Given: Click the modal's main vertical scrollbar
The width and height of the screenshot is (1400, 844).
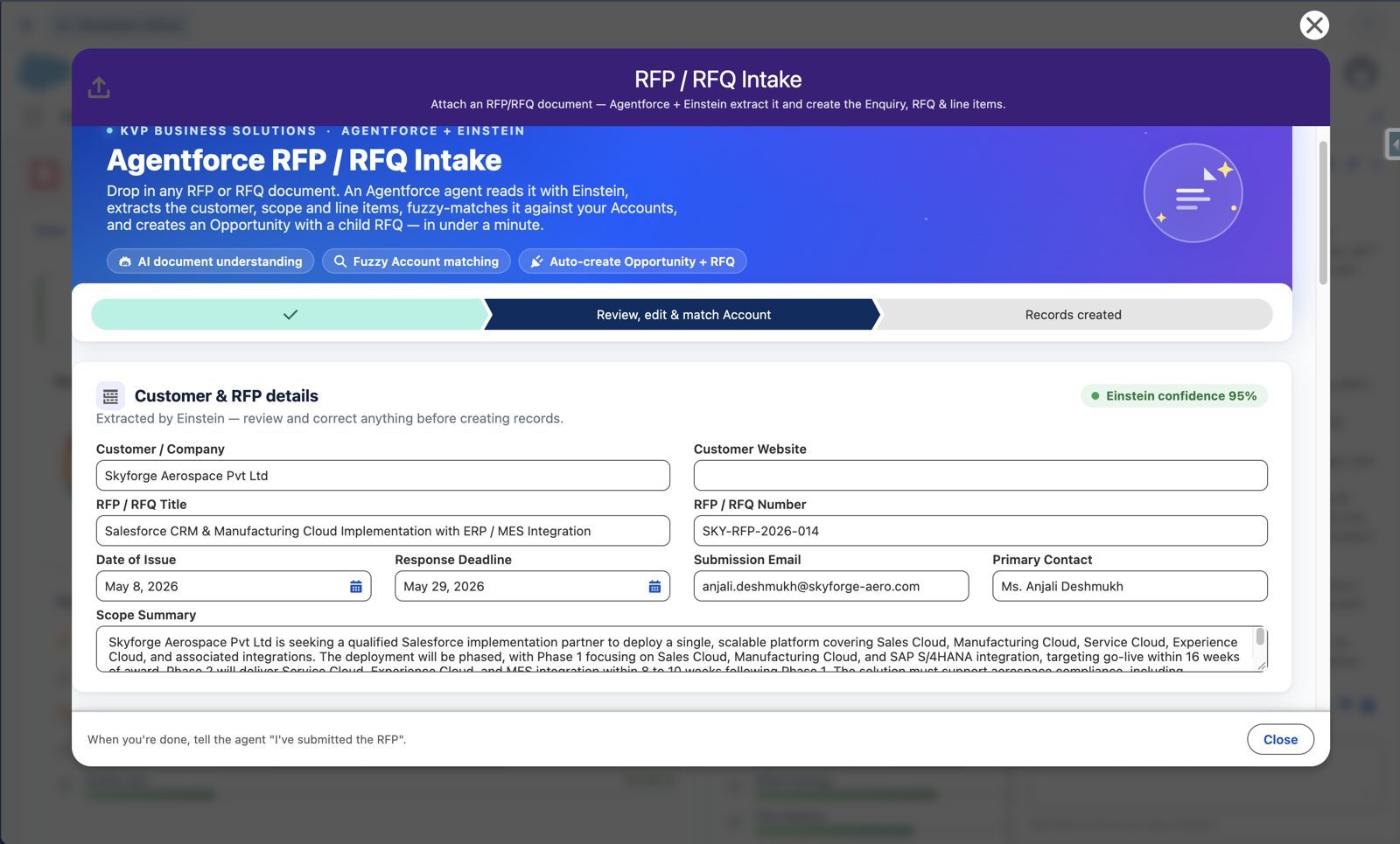Looking at the screenshot, I should point(1323,213).
